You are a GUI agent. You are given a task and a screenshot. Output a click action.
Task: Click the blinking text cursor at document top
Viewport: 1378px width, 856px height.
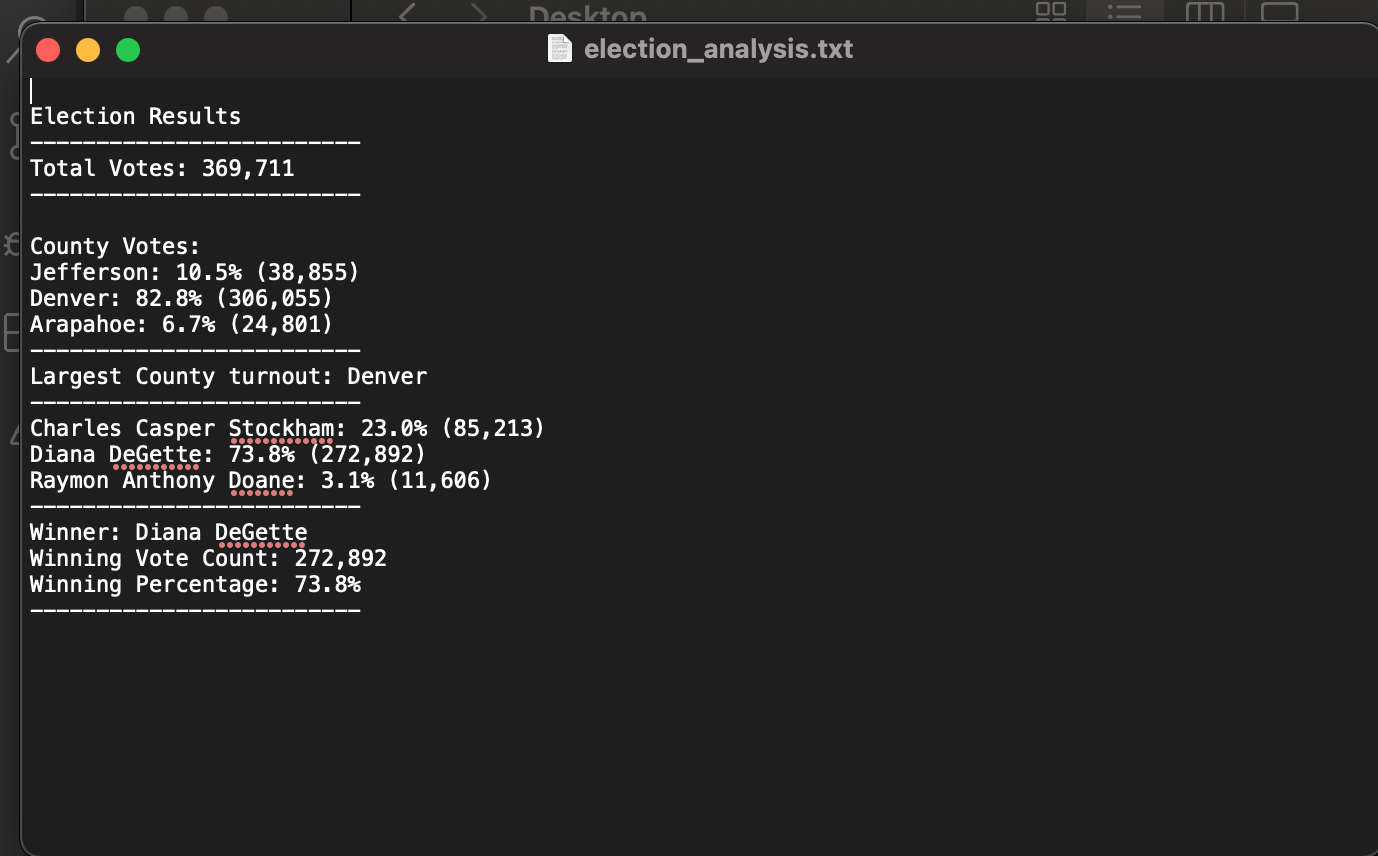(32, 89)
